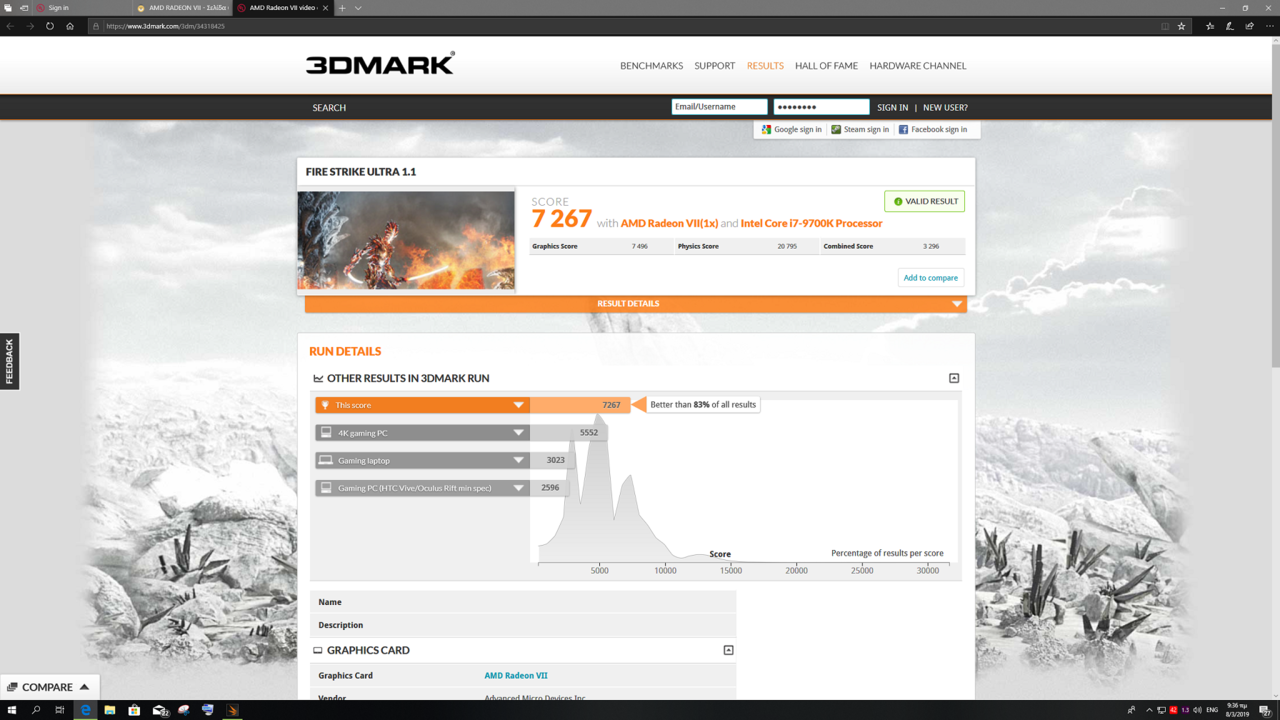The image size is (1280, 720).
Task: Open RESULTS menu item
Action: coord(765,65)
